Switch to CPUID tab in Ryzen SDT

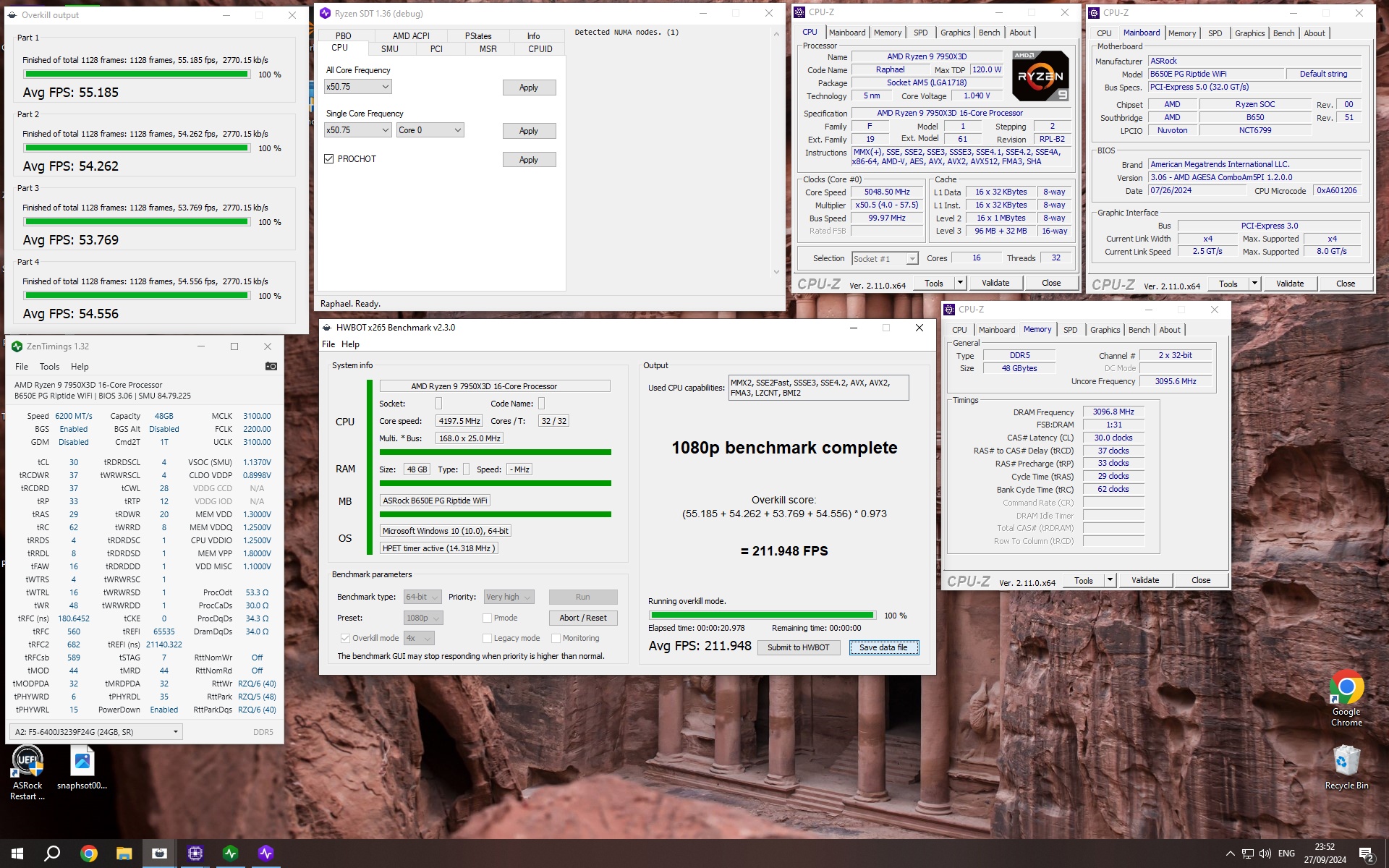[x=540, y=48]
